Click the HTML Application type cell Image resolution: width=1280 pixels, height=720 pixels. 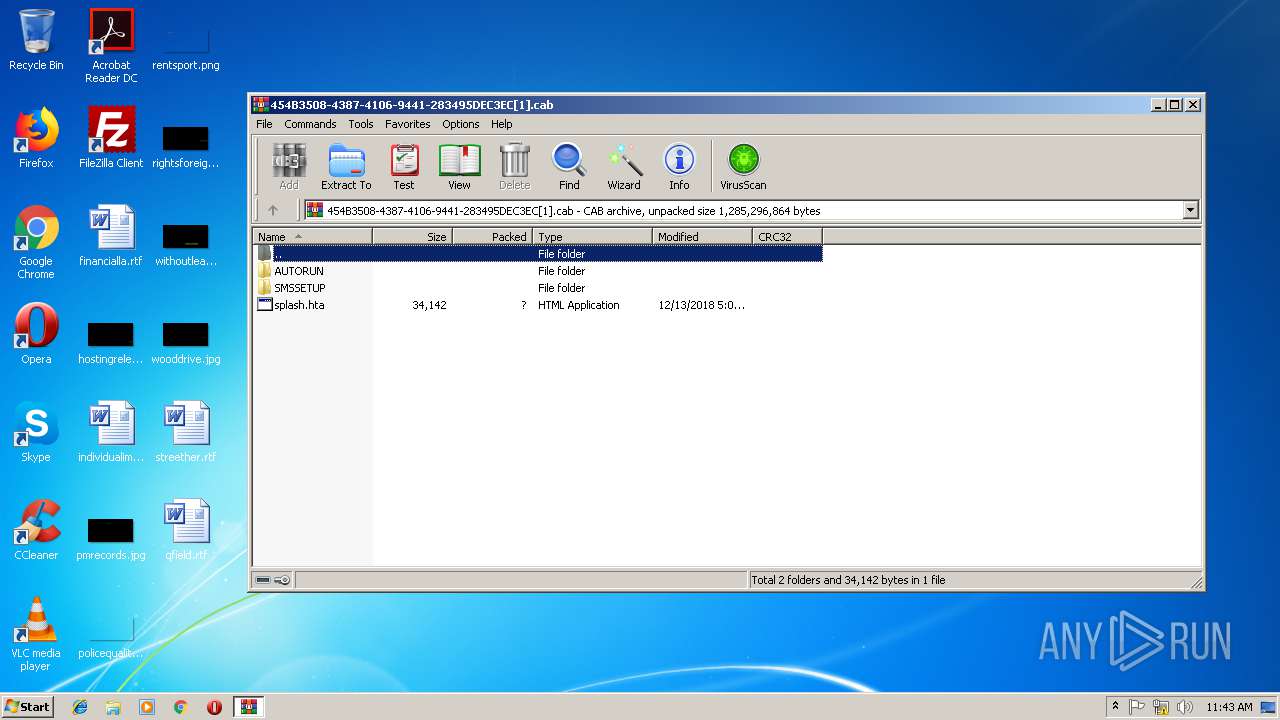(x=579, y=305)
